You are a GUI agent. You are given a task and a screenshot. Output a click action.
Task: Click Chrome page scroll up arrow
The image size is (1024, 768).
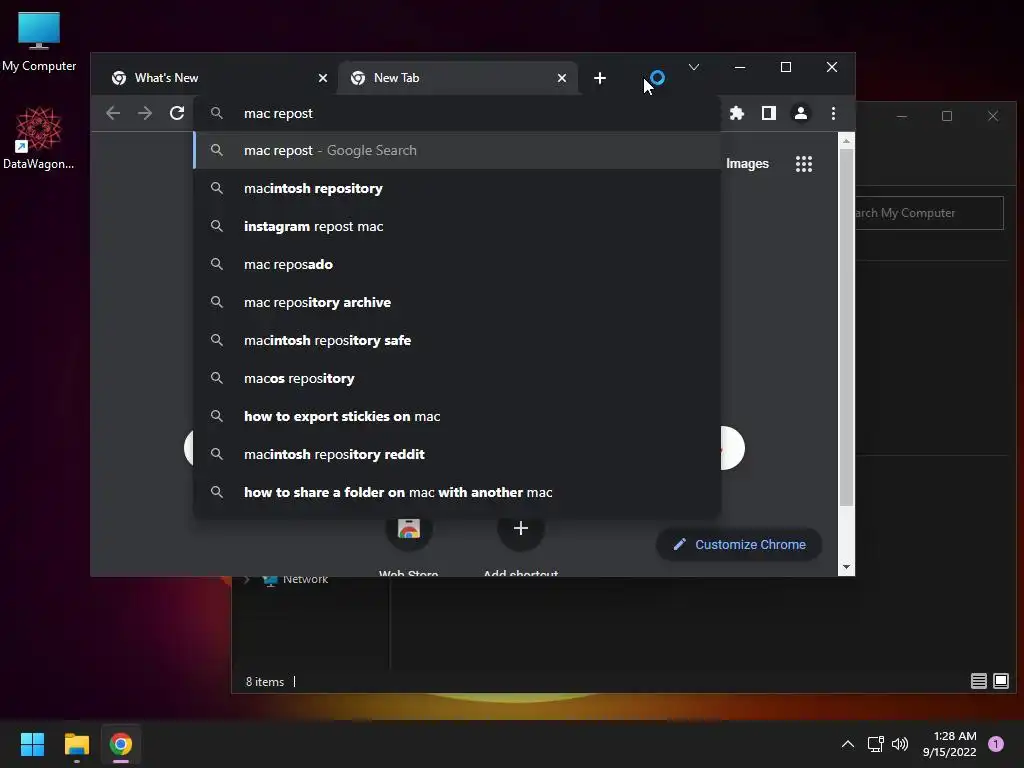coord(846,140)
